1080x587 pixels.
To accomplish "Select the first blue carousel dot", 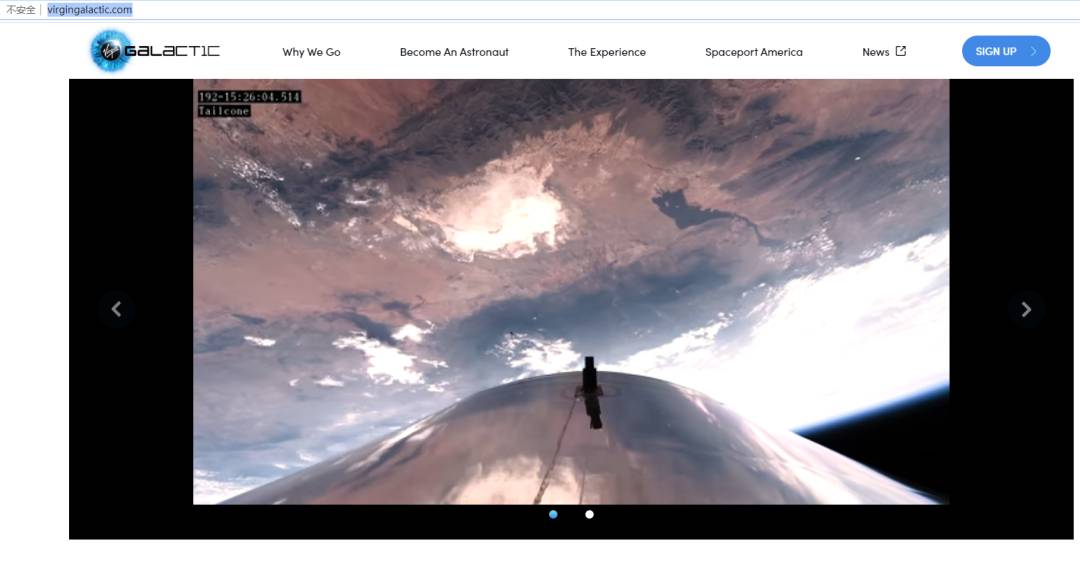I will coord(553,514).
